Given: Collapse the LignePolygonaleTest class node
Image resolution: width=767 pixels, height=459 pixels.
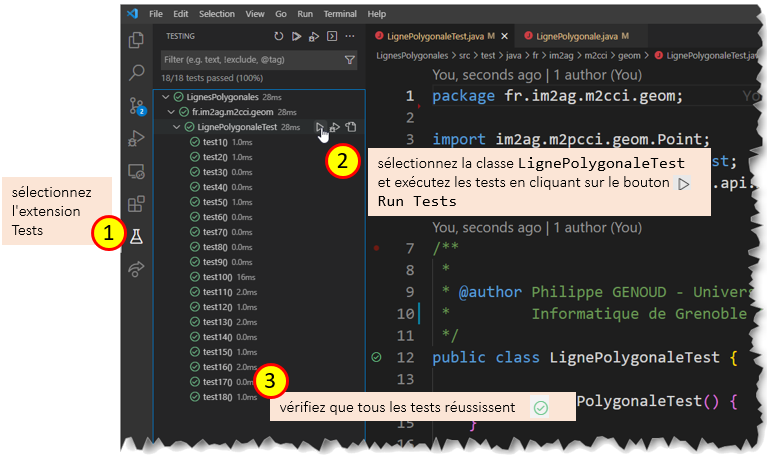Looking at the screenshot, I should (x=178, y=127).
